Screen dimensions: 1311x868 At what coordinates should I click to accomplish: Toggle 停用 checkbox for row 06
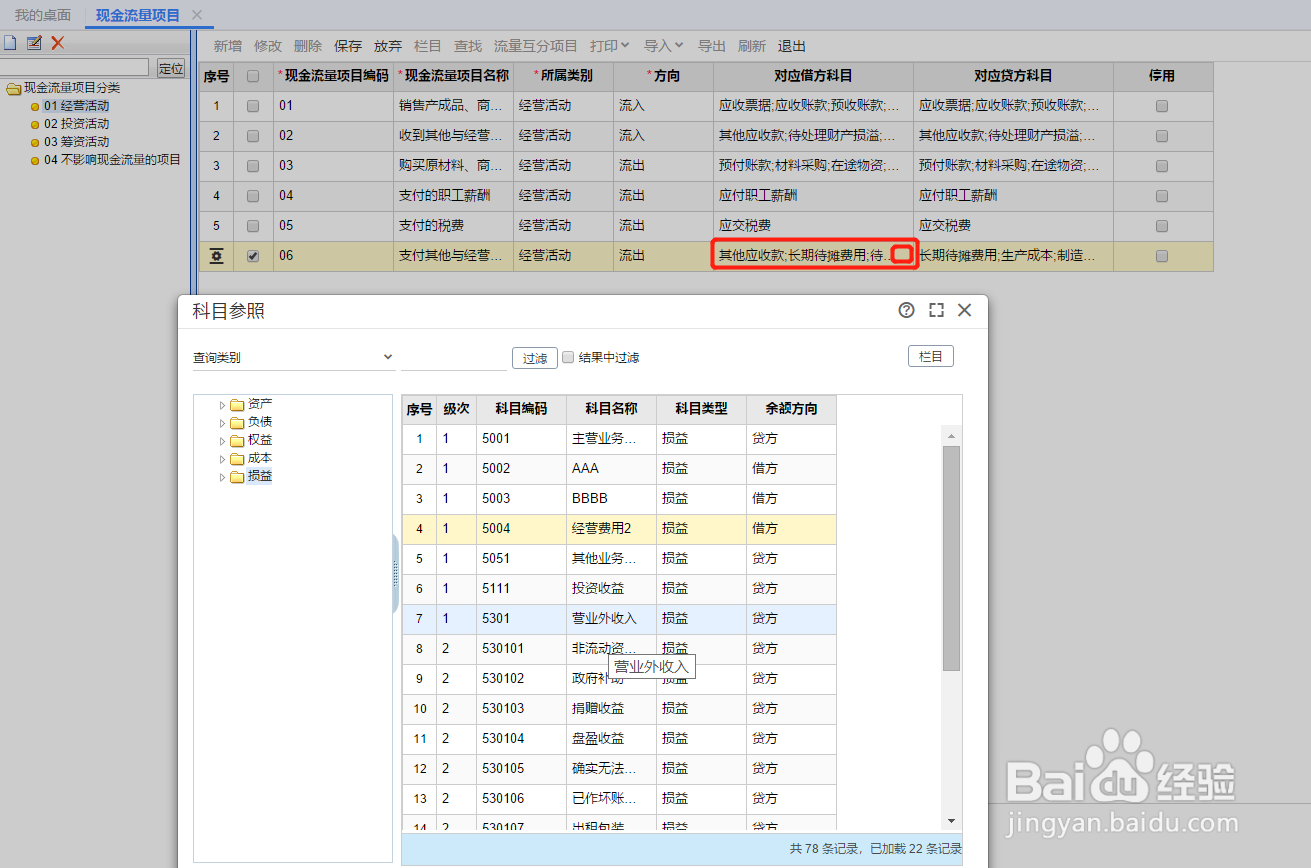1162,256
